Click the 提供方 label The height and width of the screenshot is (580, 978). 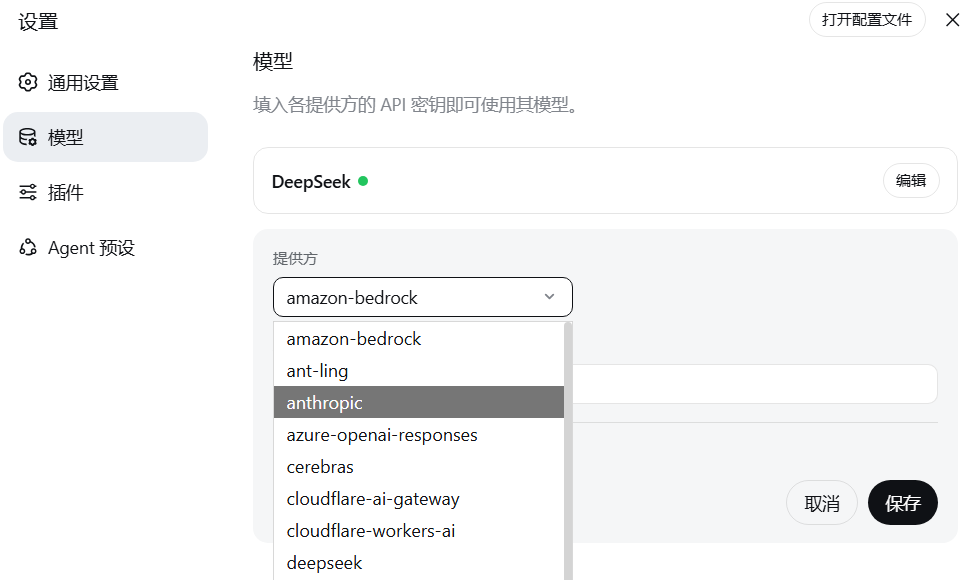[x=294, y=258]
